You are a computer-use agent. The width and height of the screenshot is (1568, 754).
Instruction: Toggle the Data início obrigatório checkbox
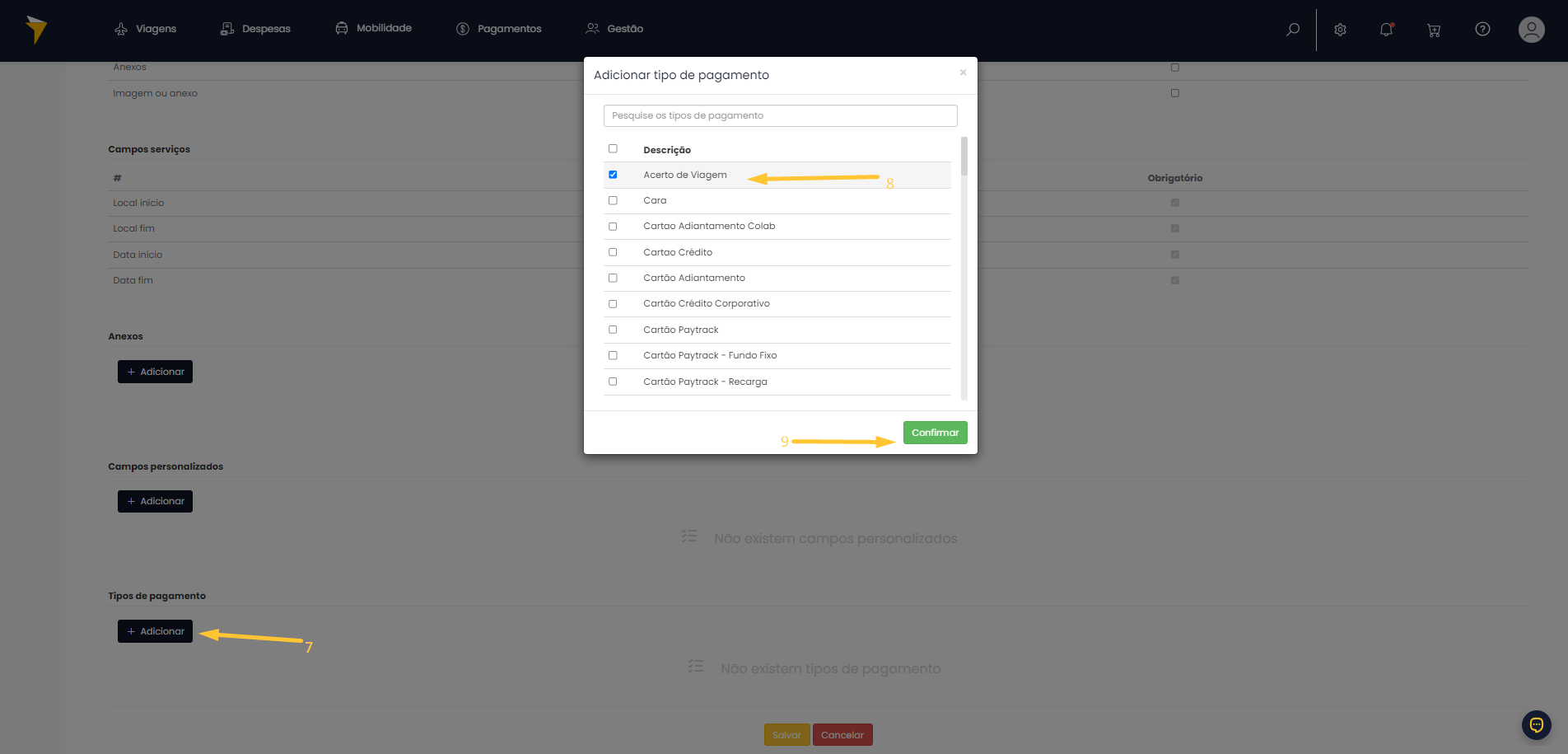pos(1175,255)
